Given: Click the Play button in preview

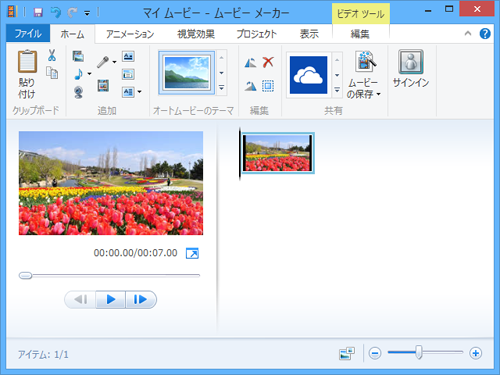Looking at the screenshot, I should [x=111, y=299].
